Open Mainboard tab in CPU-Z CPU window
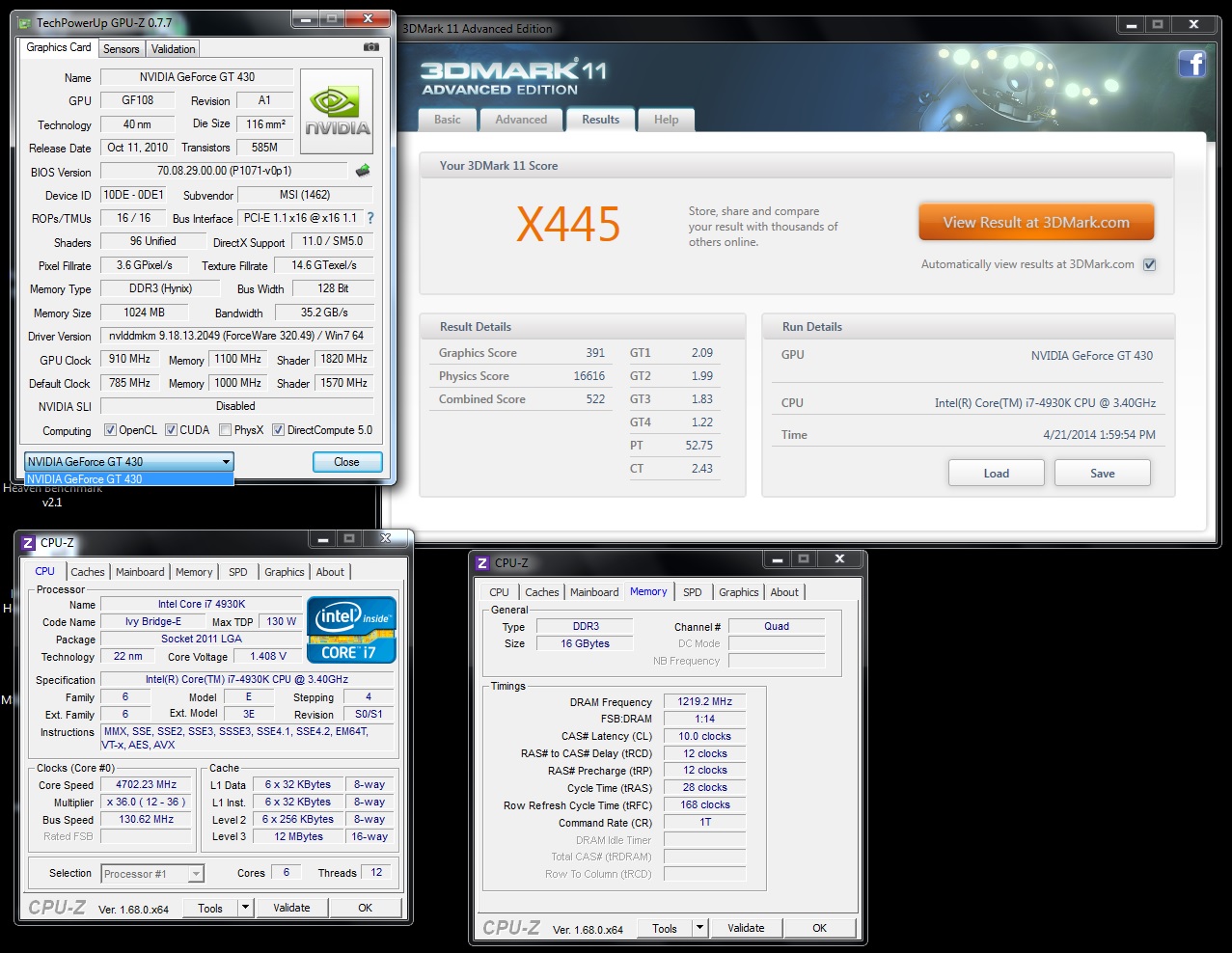This screenshot has width=1232, height=953. [x=140, y=572]
